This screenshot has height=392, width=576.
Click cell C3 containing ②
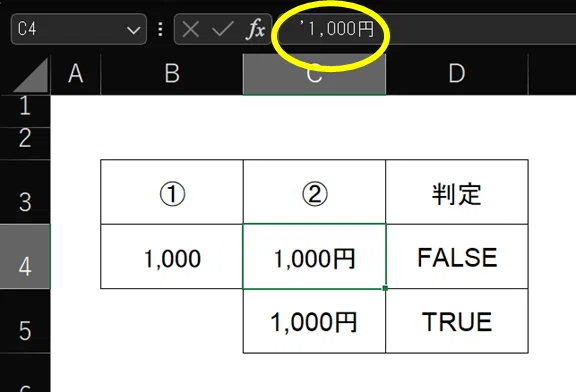click(314, 192)
